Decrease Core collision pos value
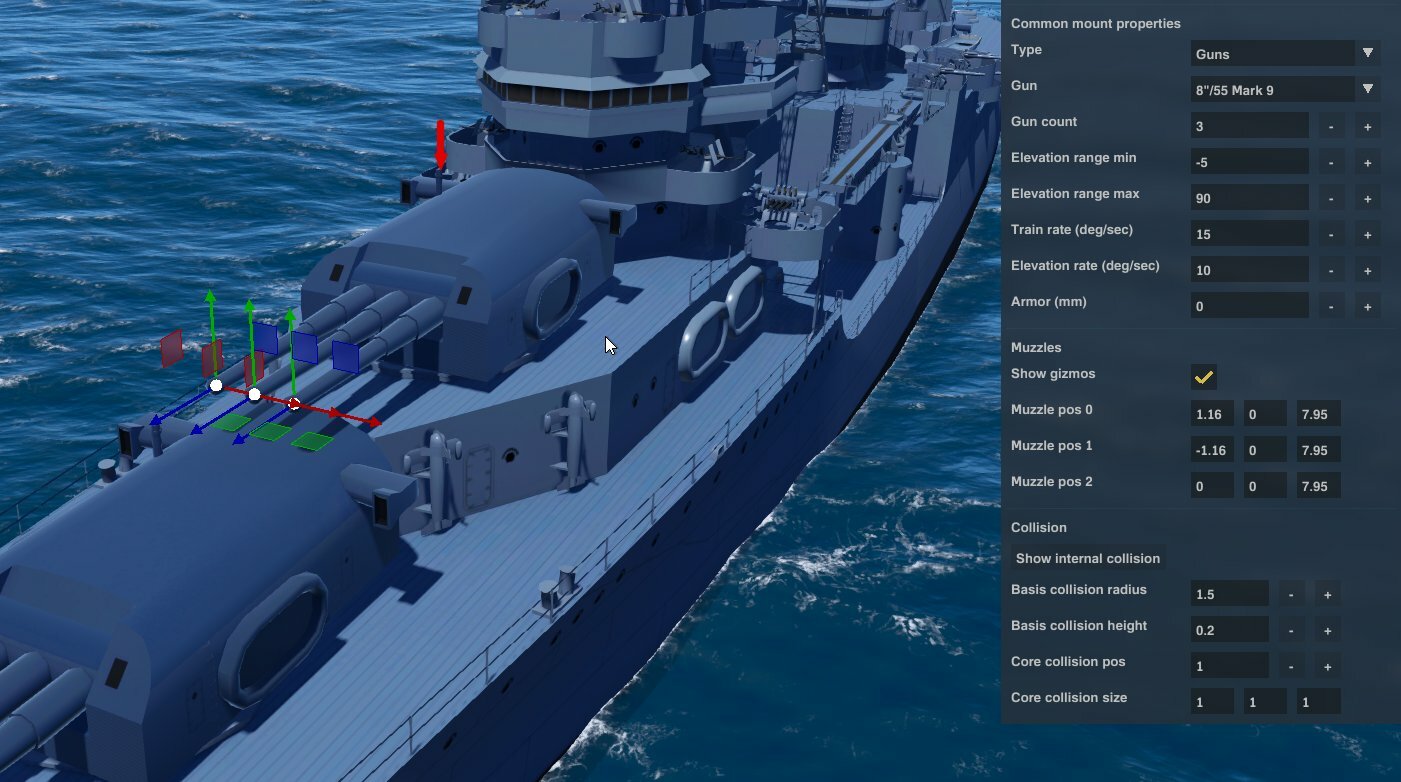Viewport: 1401px width, 782px height. pos(1291,666)
